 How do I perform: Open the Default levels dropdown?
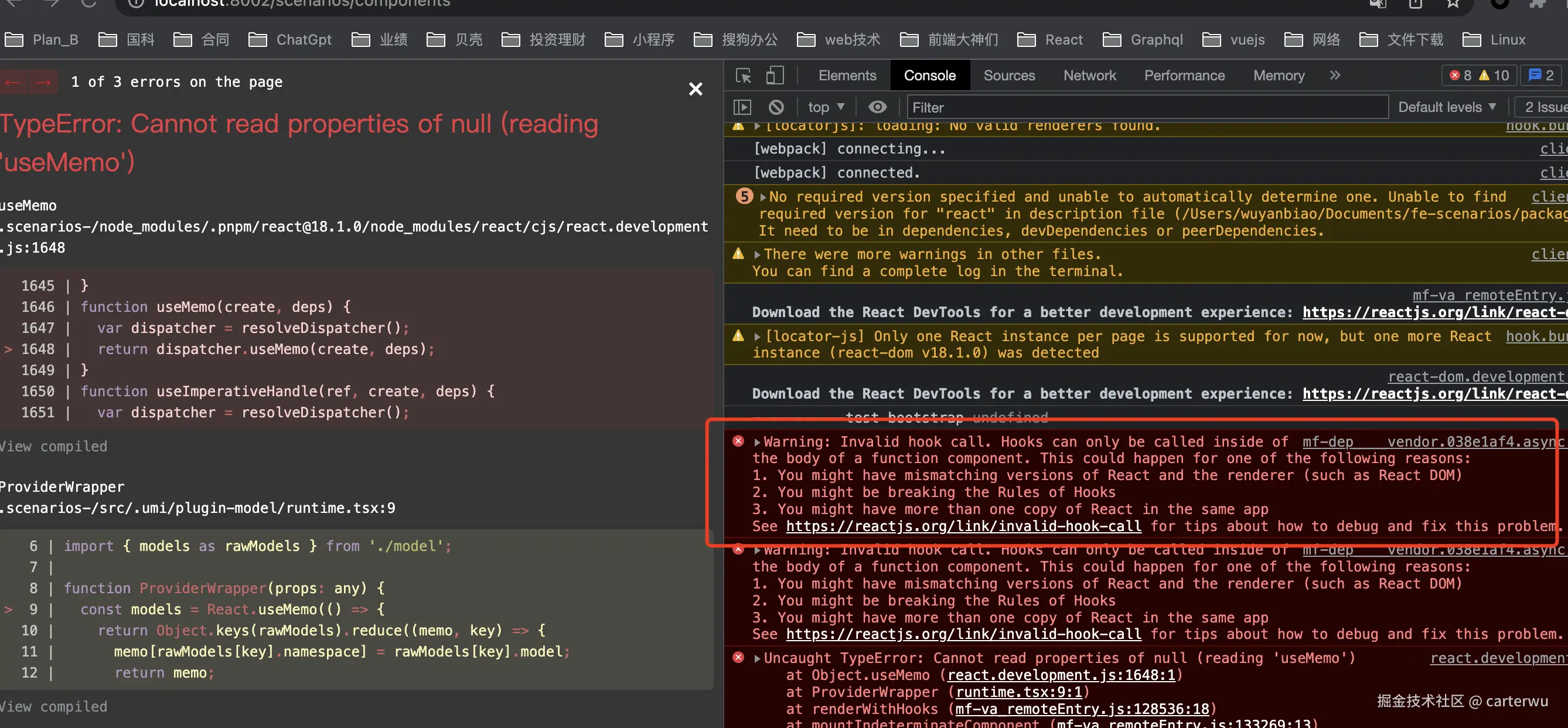(x=1446, y=107)
